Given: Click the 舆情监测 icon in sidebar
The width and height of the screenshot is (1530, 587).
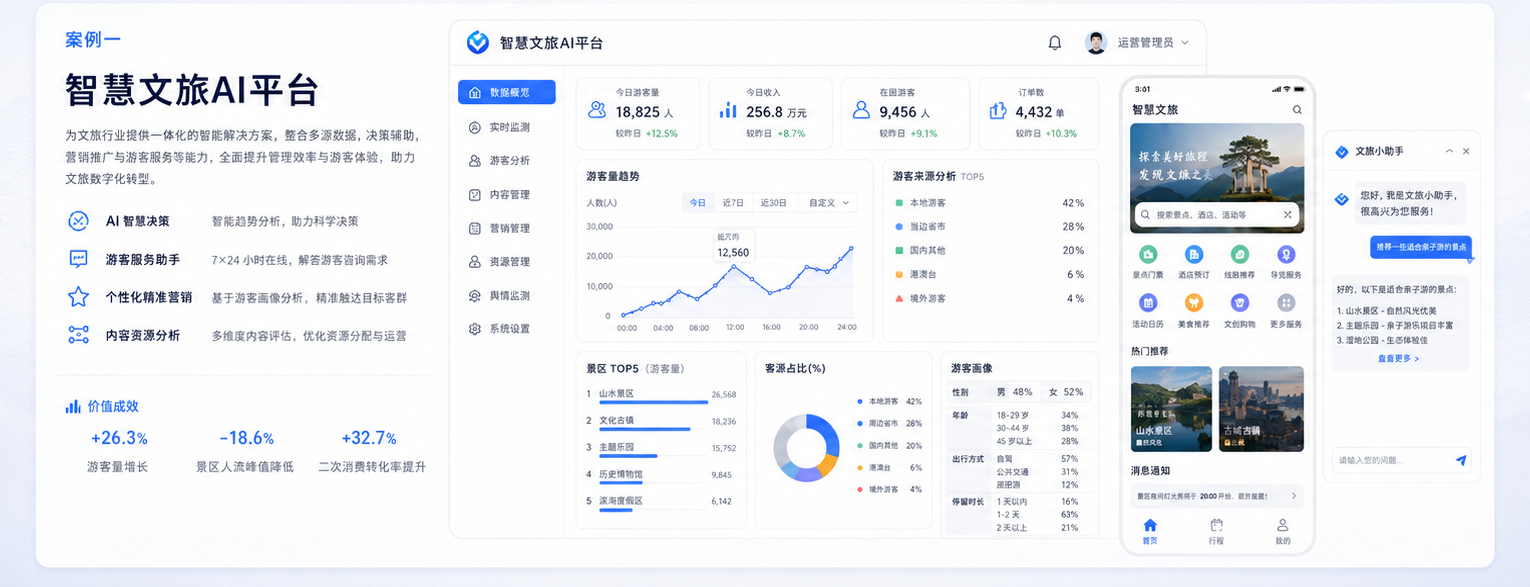Looking at the screenshot, I should (x=475, y=296).
